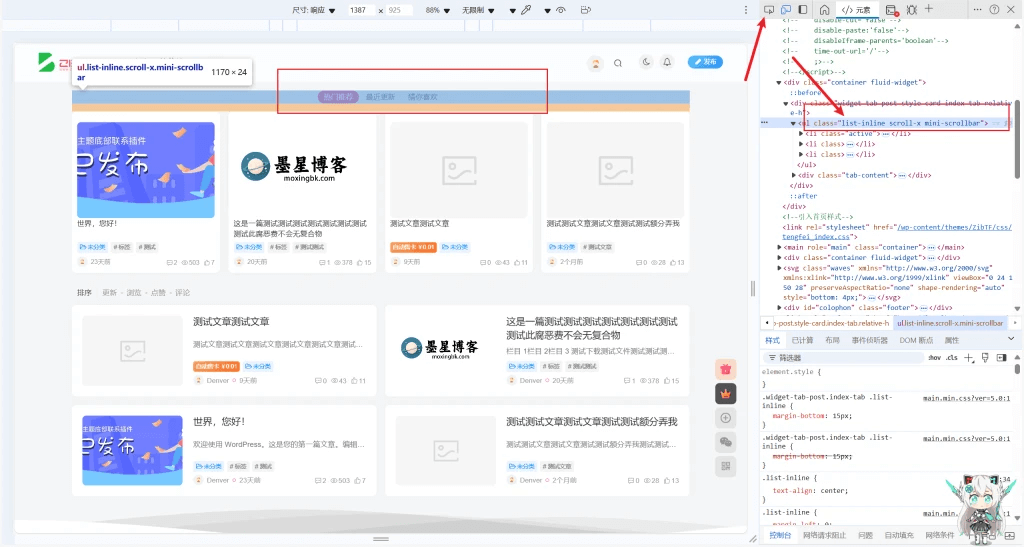
Task: Open the 自动填充 autofill drawer tab
Action: click(x=899, y=535)
